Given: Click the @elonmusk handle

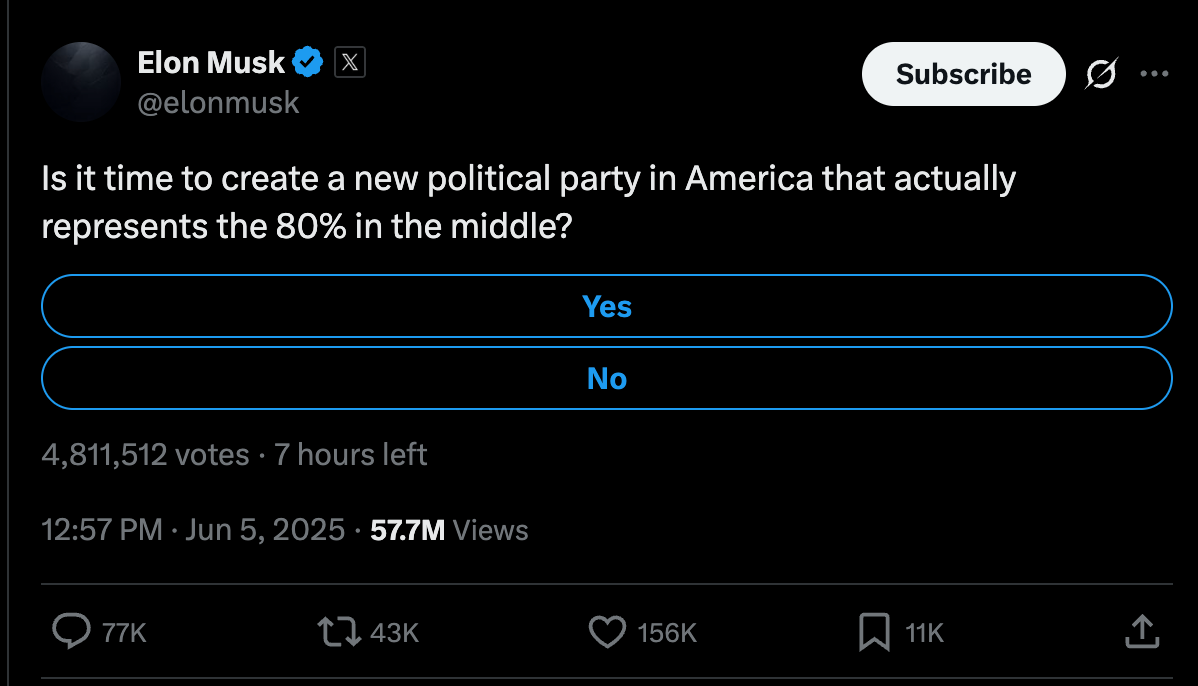Looking at the screenshot, I should point(218,102).
